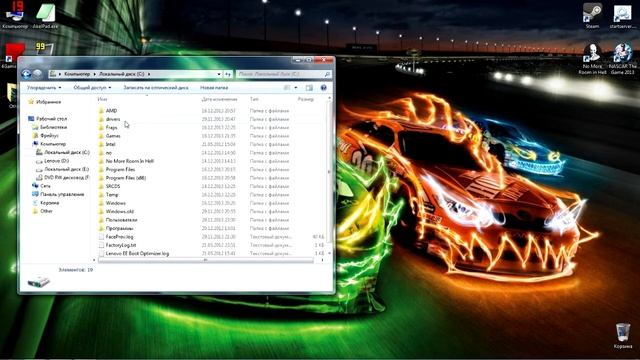The width and height of the screenshot is (640, 360).
Task: Select the Fraps folder icon
Action: pos(101,127)
